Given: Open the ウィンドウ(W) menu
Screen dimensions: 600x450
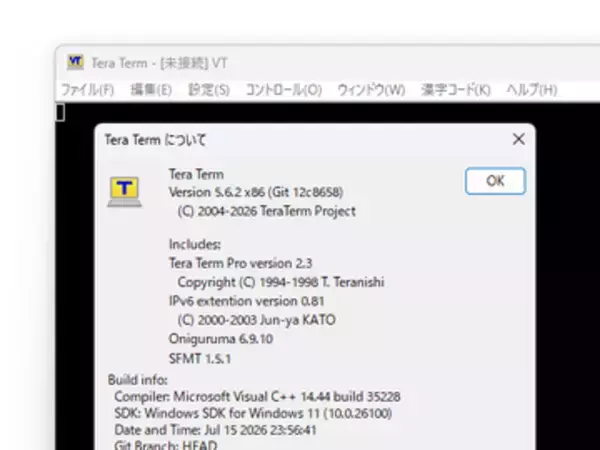Looking at the screenshot, I should click(x=371, y=90).
